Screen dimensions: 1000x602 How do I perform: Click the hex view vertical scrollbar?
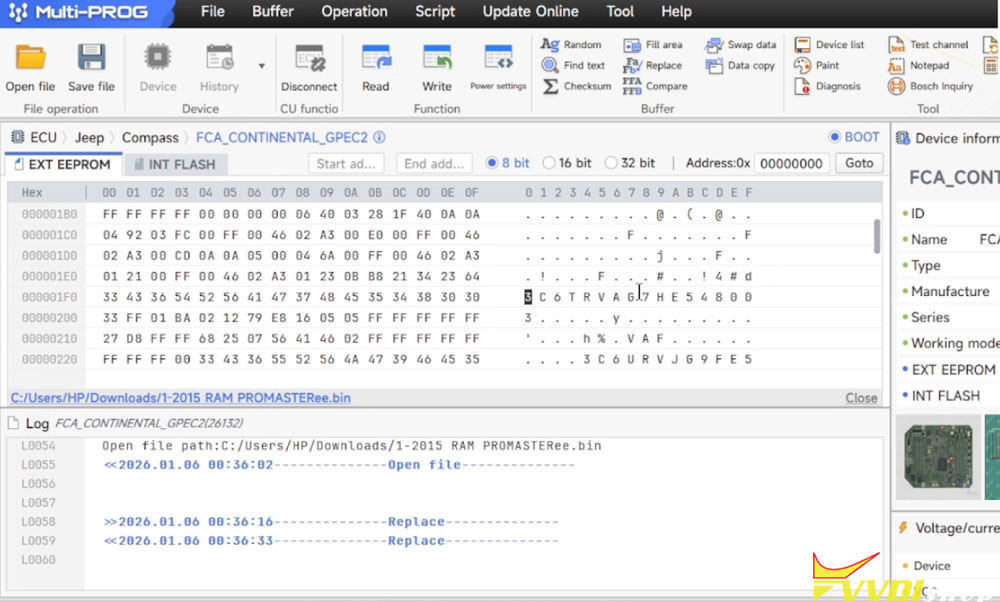coord(877,236)
